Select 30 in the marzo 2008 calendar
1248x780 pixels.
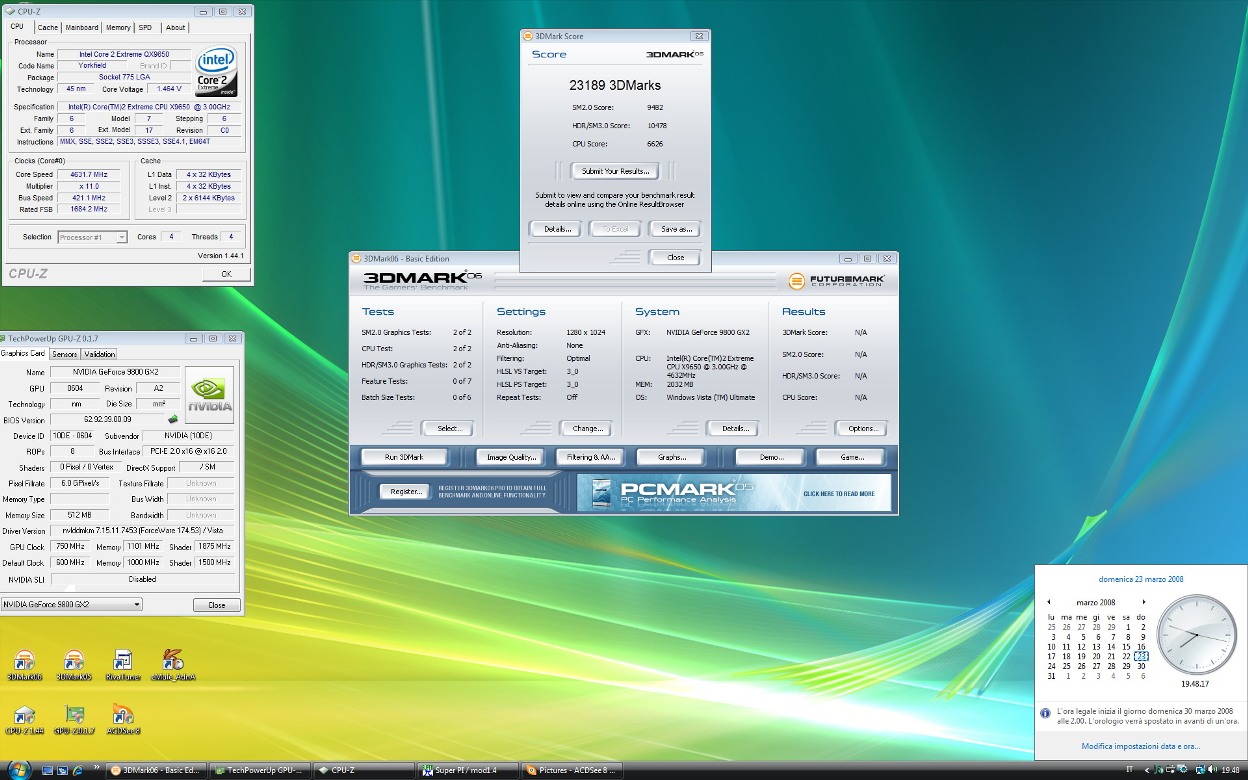pyautogui.click(x=1141, y=666)
